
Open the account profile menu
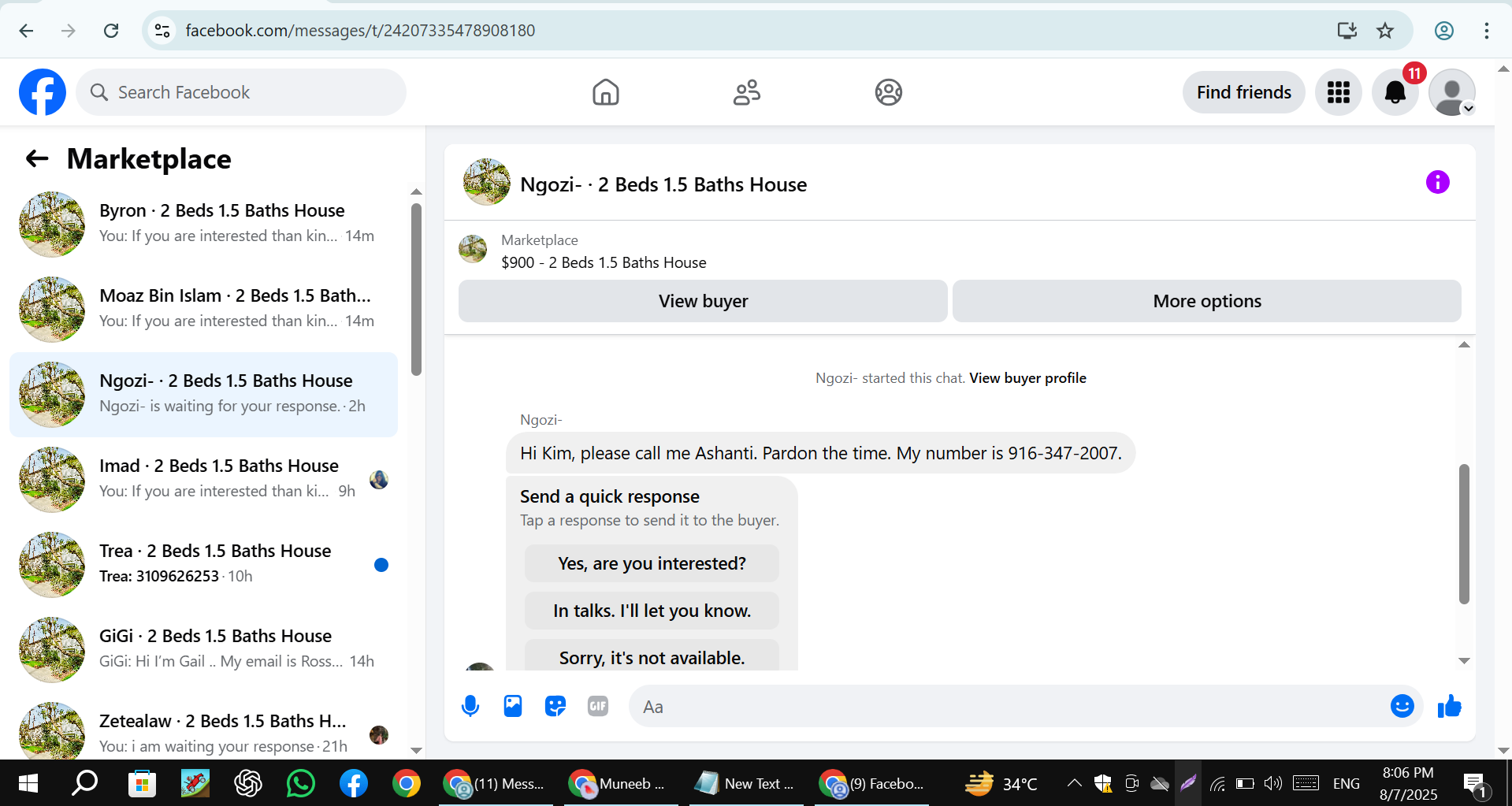point(1451,92)
